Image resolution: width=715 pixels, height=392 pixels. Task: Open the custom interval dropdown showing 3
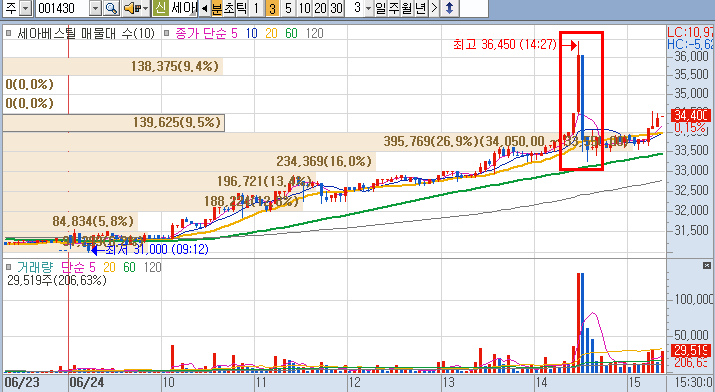pyautogui.click(x=368, y=8)
